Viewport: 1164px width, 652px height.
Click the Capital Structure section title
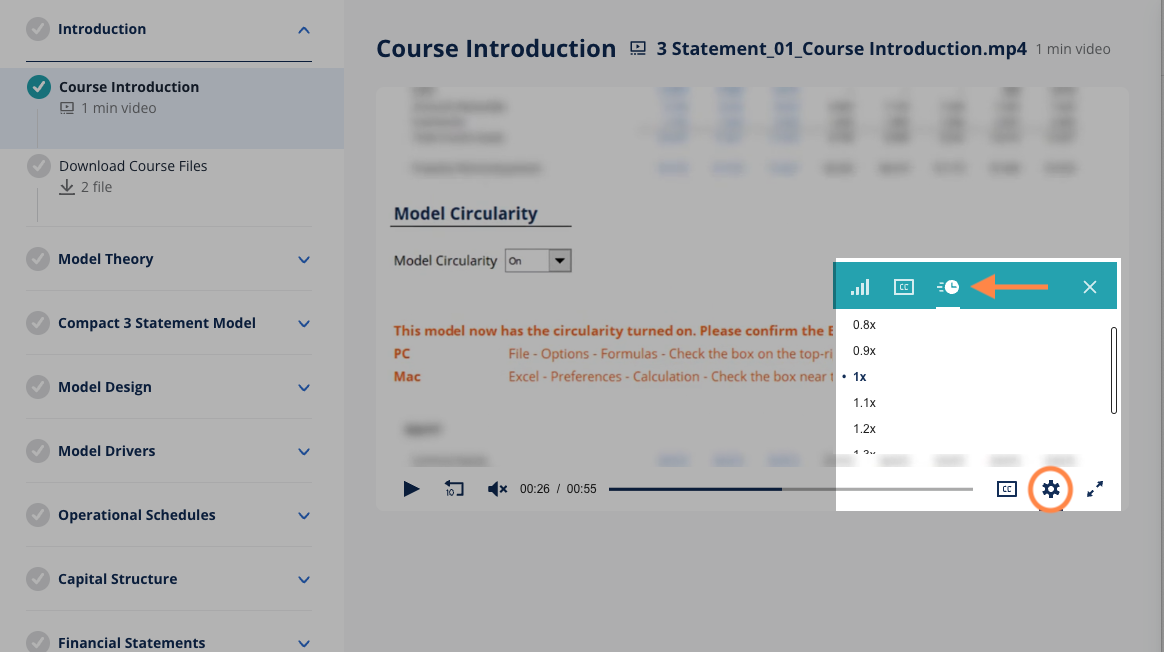click(117, 578)
